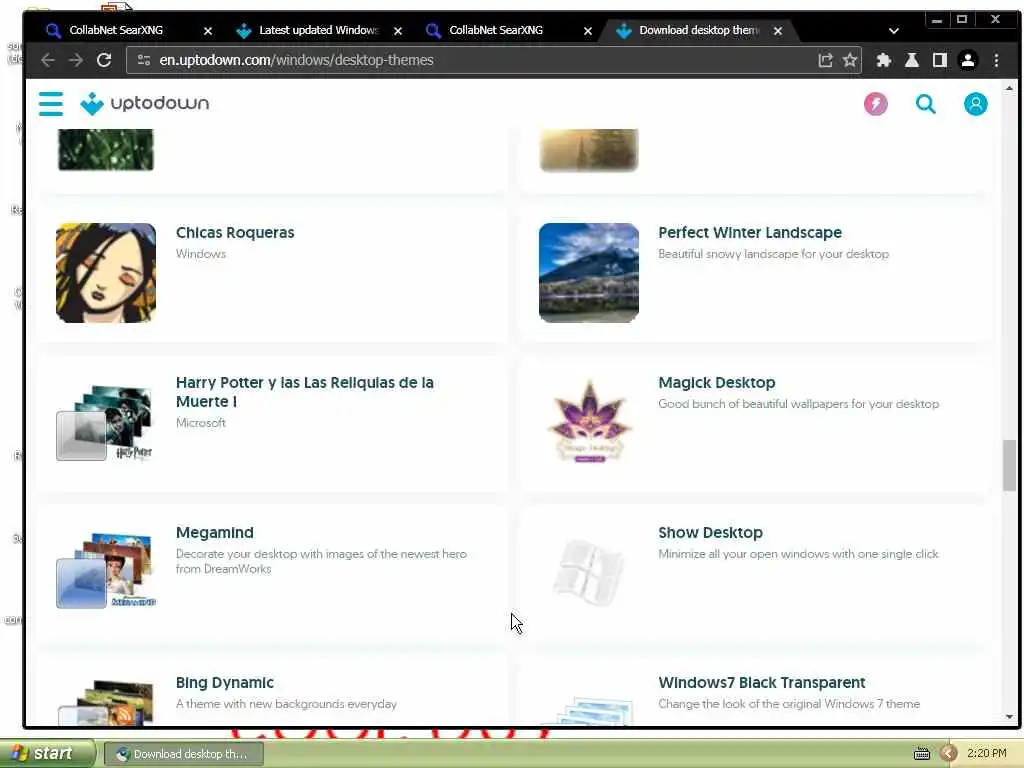Open Harry Potter y las Reliquias link
The width and height of the screenshot is (1024, 768).
point(304,392)
